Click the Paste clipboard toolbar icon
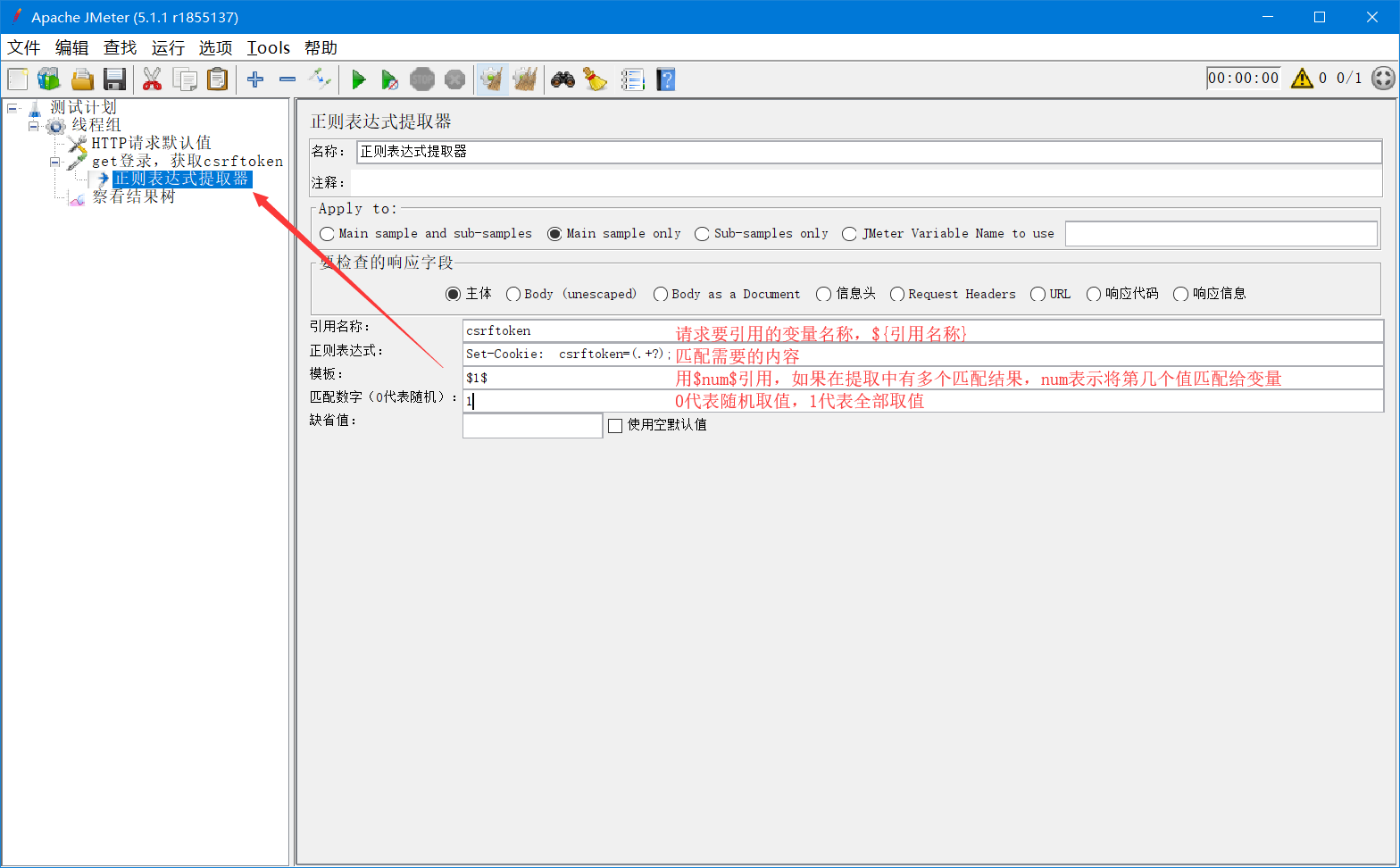The height and width of the screenshot is (868, 1400). coord(217,79)
